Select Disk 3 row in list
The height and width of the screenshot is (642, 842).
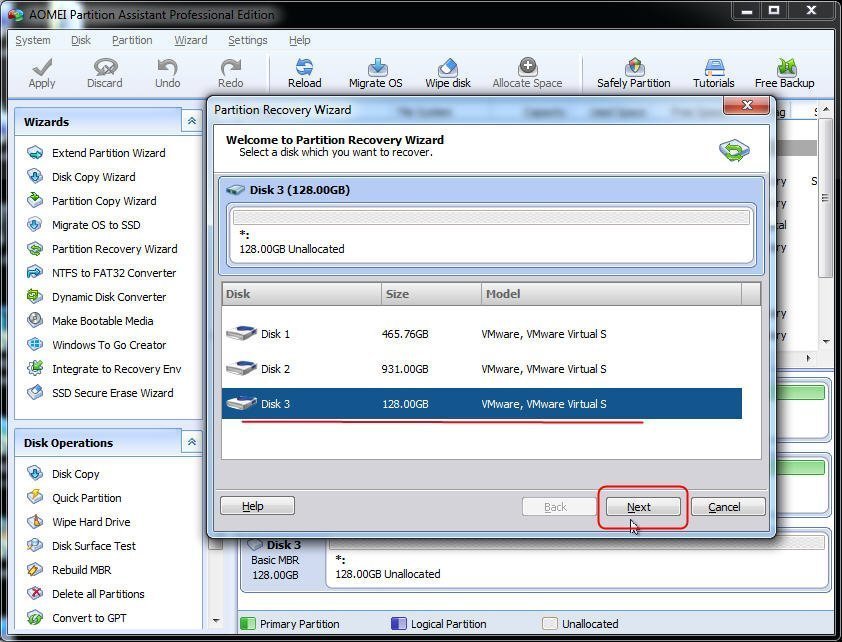pos(482,404)
